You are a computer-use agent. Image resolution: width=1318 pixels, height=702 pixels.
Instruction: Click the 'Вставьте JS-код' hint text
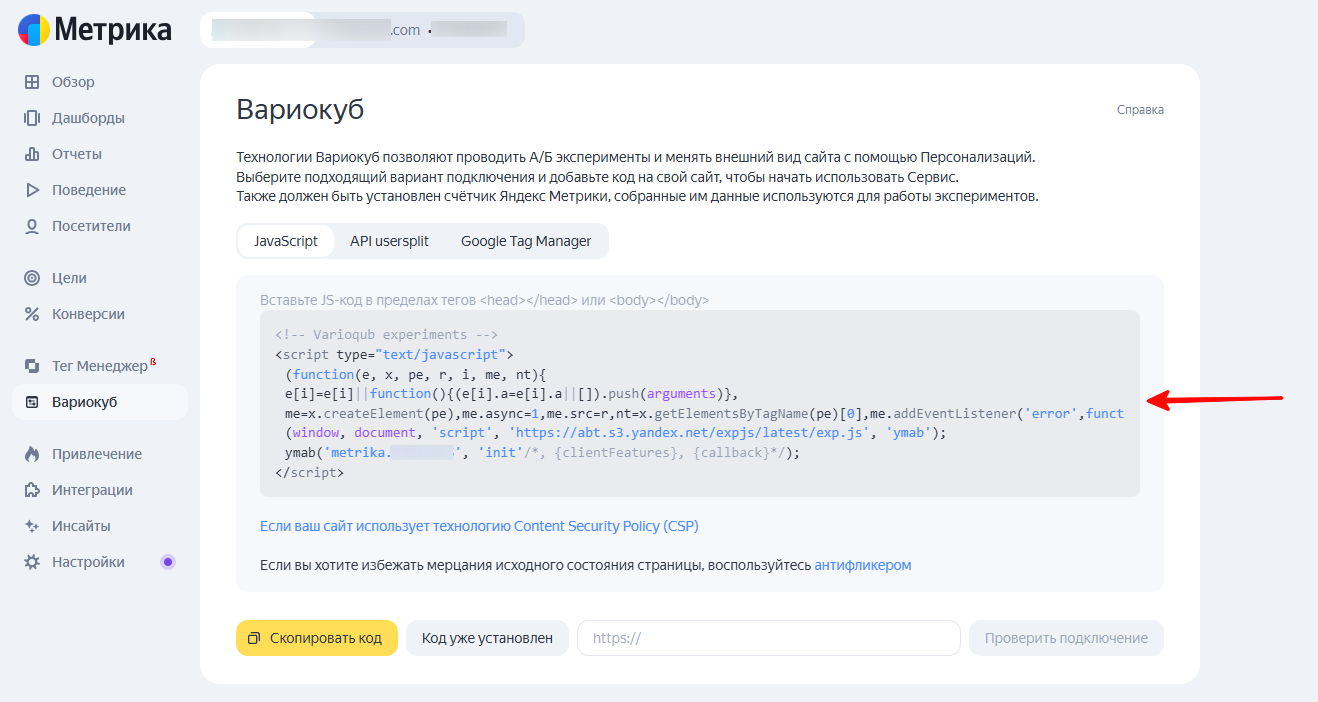point(484,300)
